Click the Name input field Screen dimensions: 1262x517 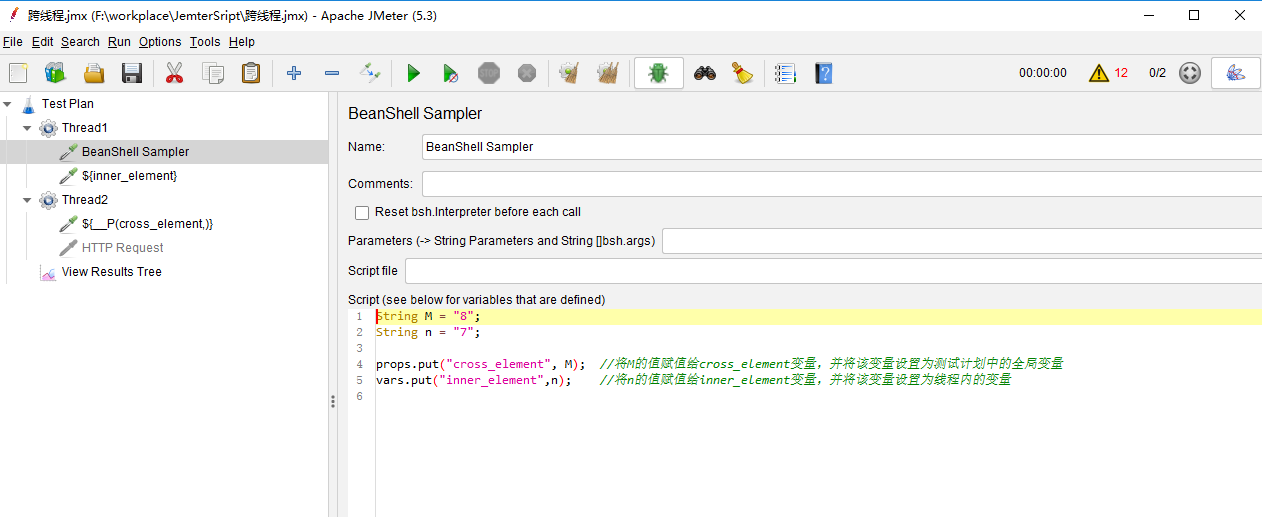click(x=842, y=147)
